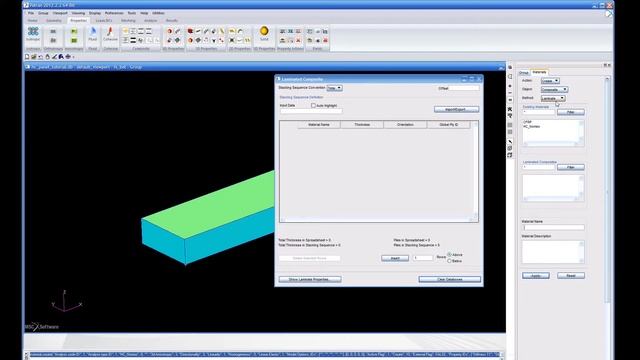Screen dimensions: 640x360
Task: Click the lower green Anisotropic material icon
Action: [x=74, y=40]
